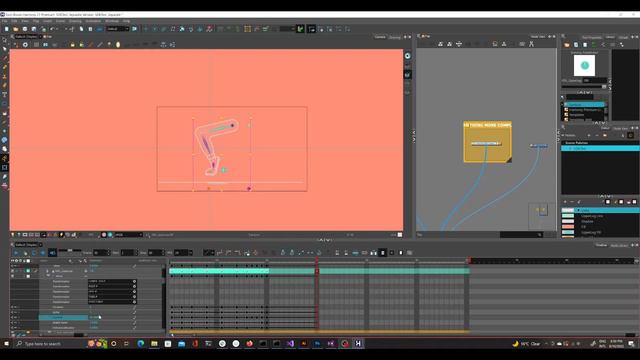Click the Windows Start button

[6, 344]
